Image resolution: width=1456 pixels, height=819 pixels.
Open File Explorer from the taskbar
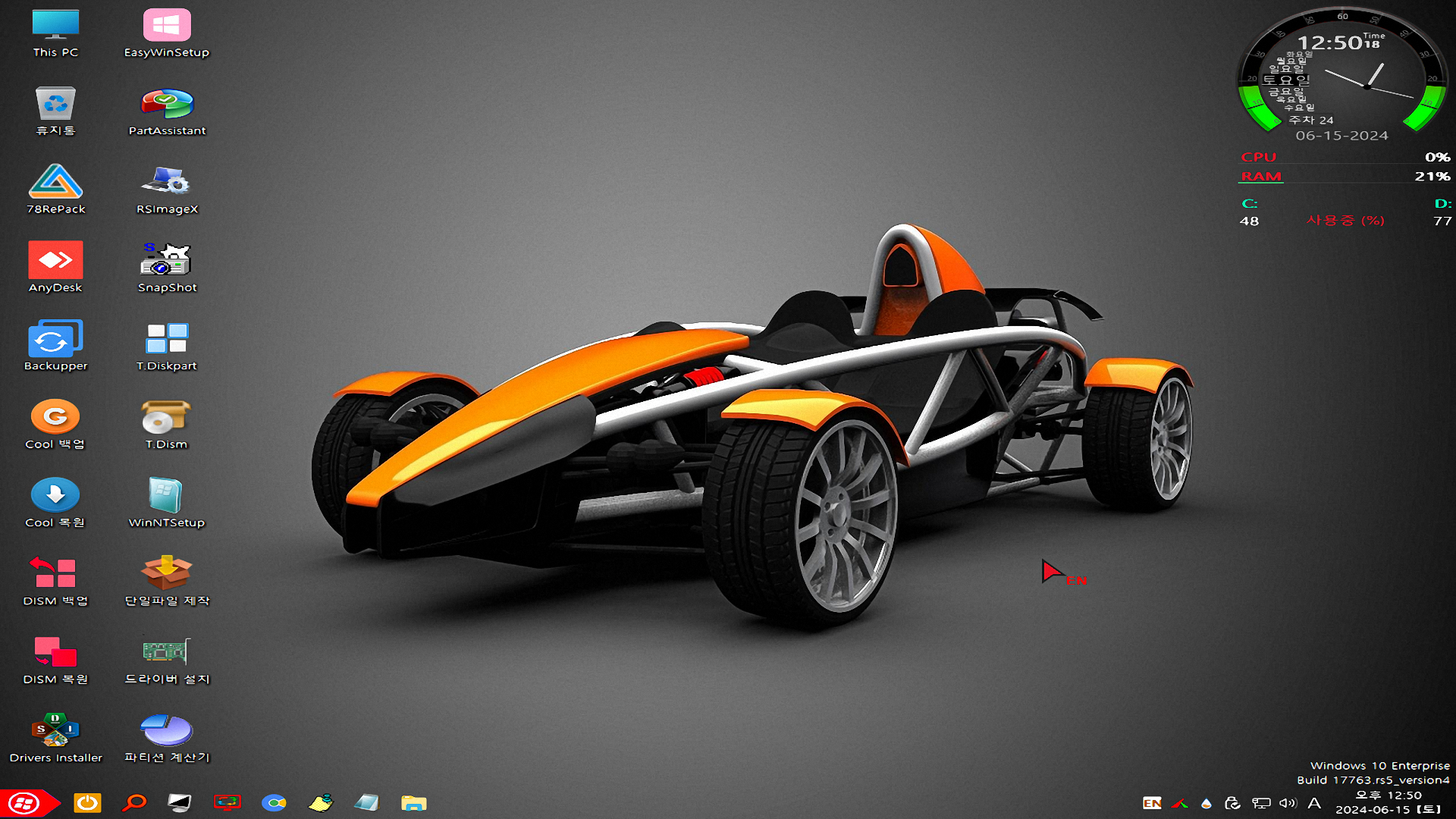pos(414,803)
